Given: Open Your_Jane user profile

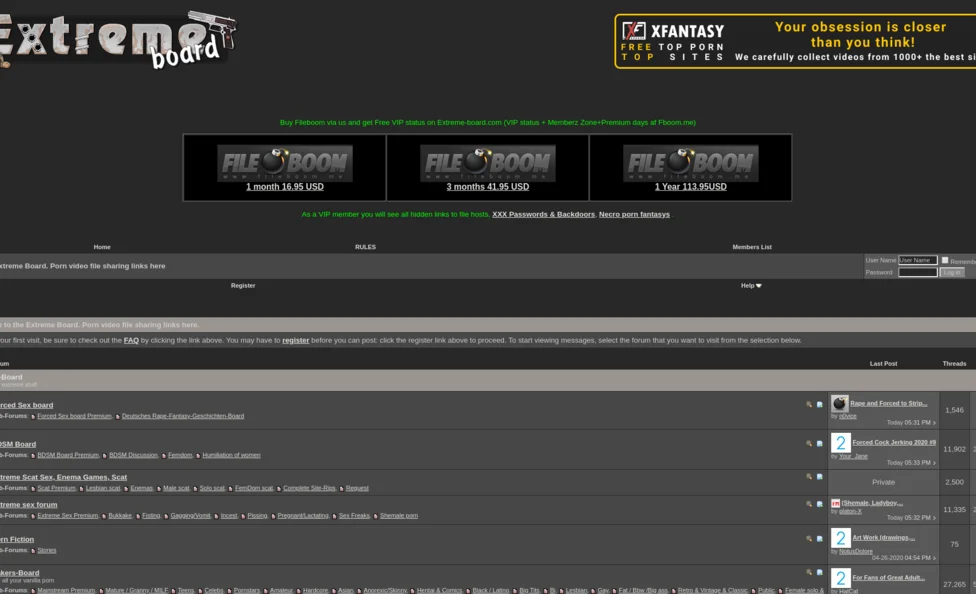Looking at the screenshot, I should pyautogui.click(x=853, y=456).
